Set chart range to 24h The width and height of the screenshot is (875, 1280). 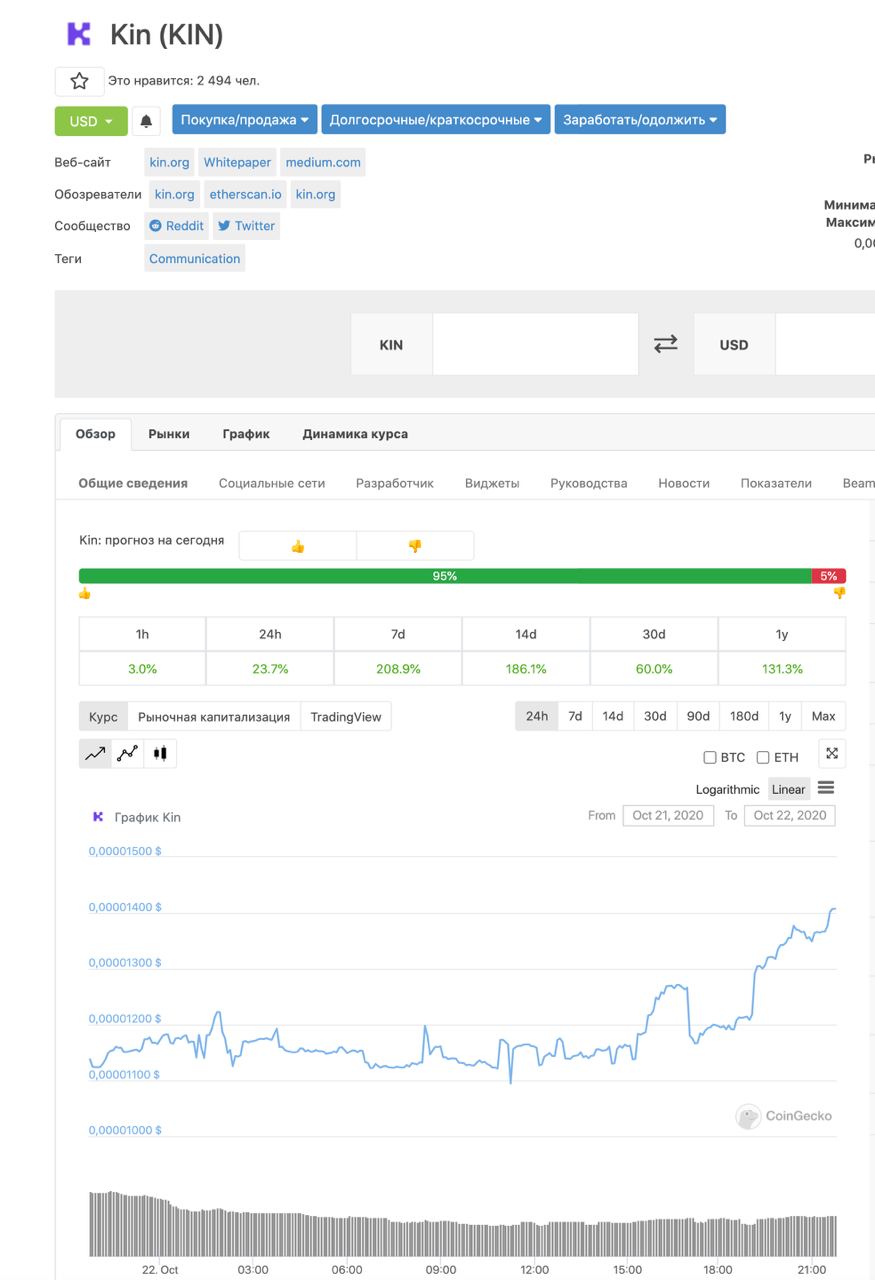[x=537, y=716]
